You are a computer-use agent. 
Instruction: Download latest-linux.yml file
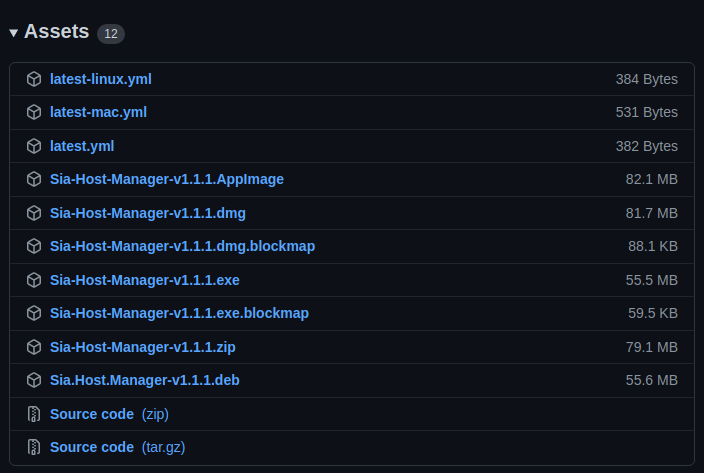pyautogui.click(x=101, y=79)
